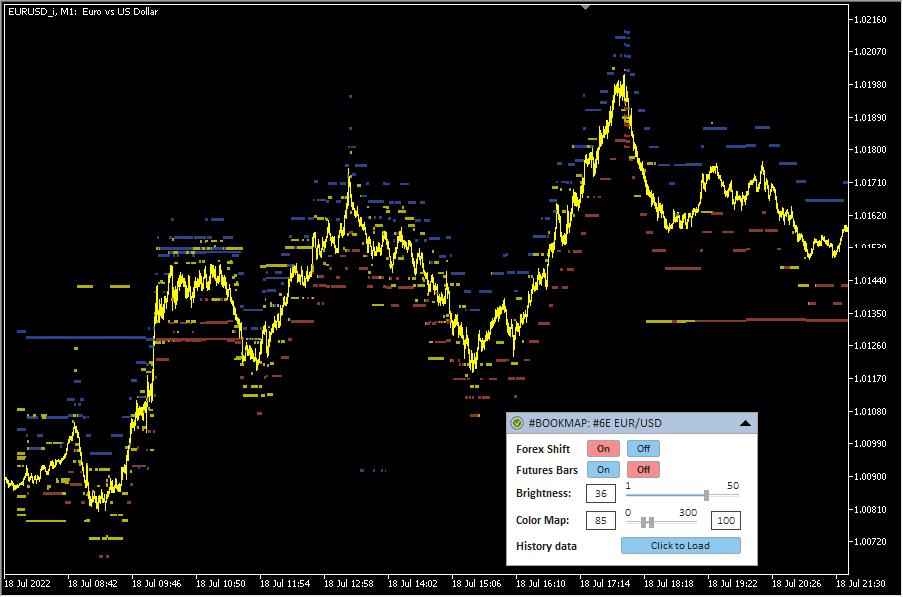This screenshot has width=903, height=597.
Task: Set Futures Bars to Off
Action: pyautogui.click(x=643, y=470)
